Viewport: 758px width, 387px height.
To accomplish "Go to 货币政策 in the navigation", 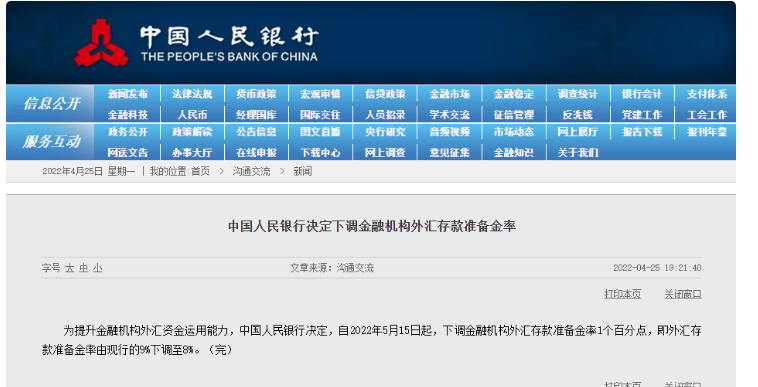I will pos(256,94).
